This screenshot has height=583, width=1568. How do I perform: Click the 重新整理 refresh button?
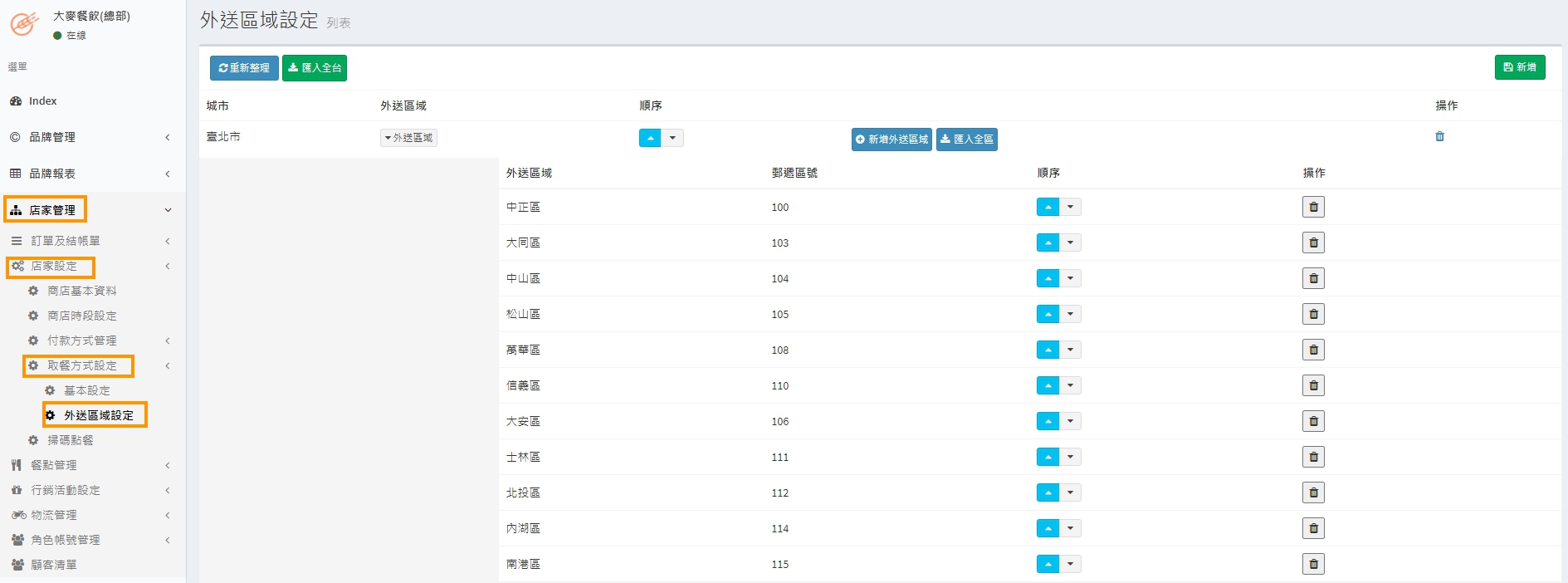(244, 68)
